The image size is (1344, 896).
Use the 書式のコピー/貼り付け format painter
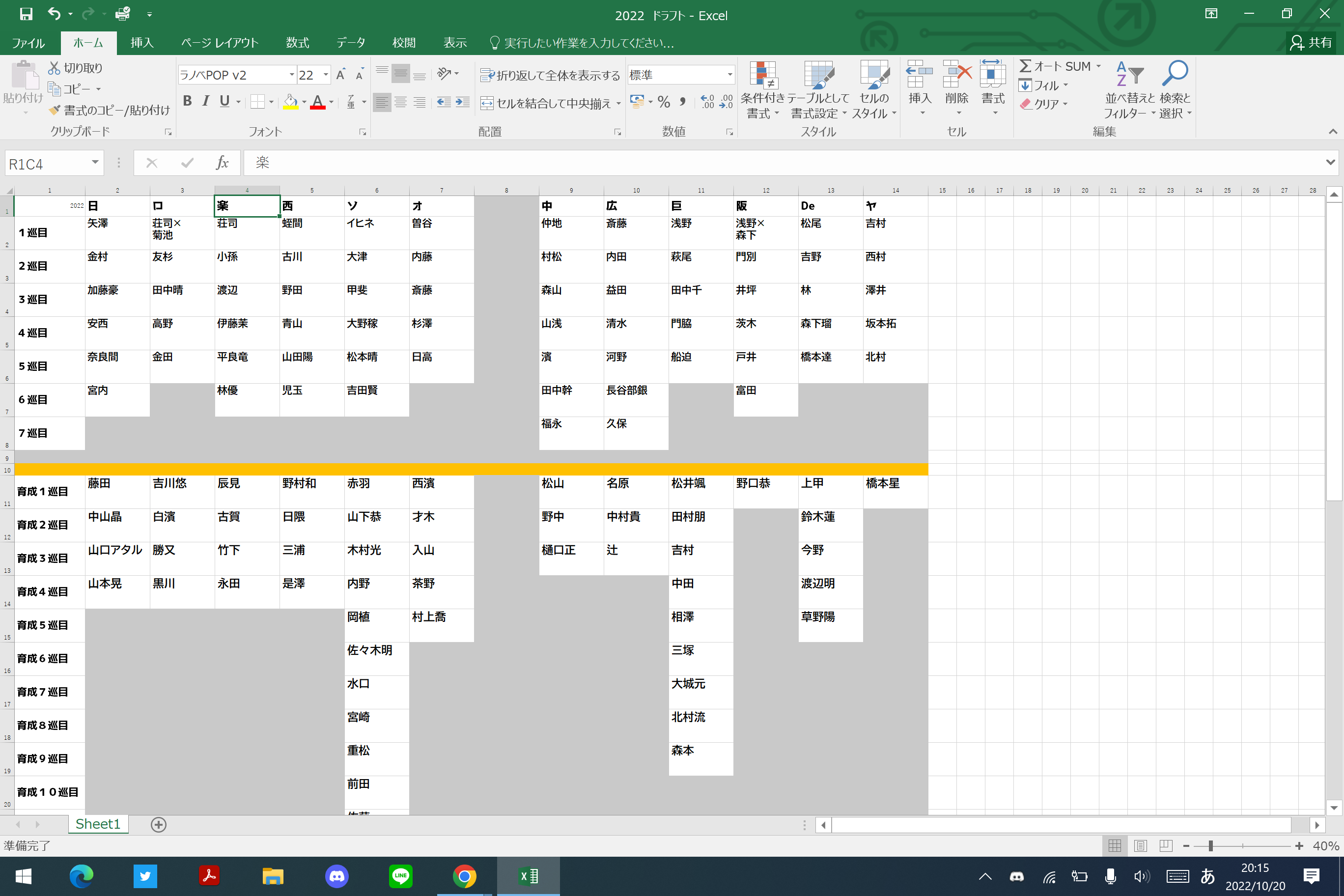110,110
